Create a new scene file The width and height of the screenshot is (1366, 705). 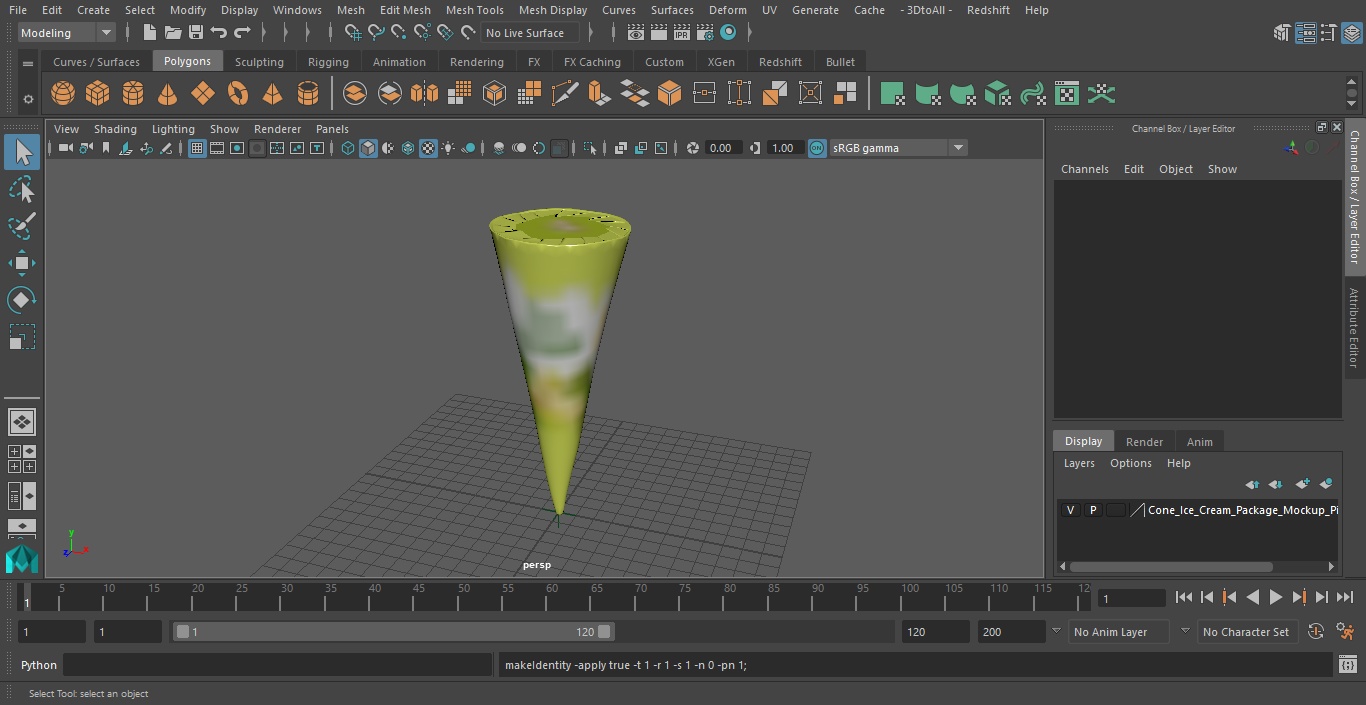tap(149, 33)
